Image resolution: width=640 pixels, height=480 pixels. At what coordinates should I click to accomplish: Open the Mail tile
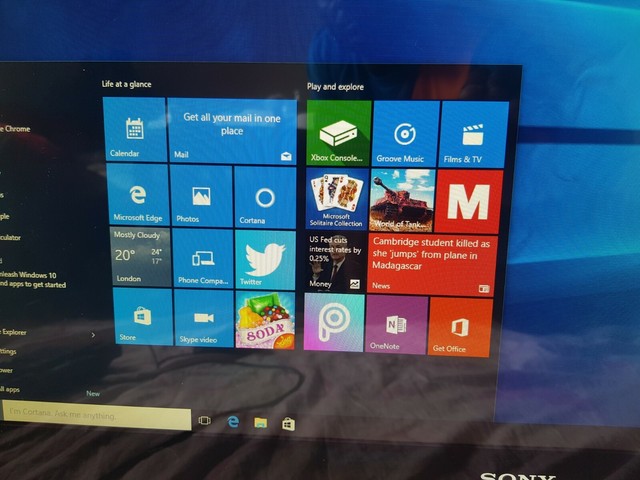[x=232, y=131]
